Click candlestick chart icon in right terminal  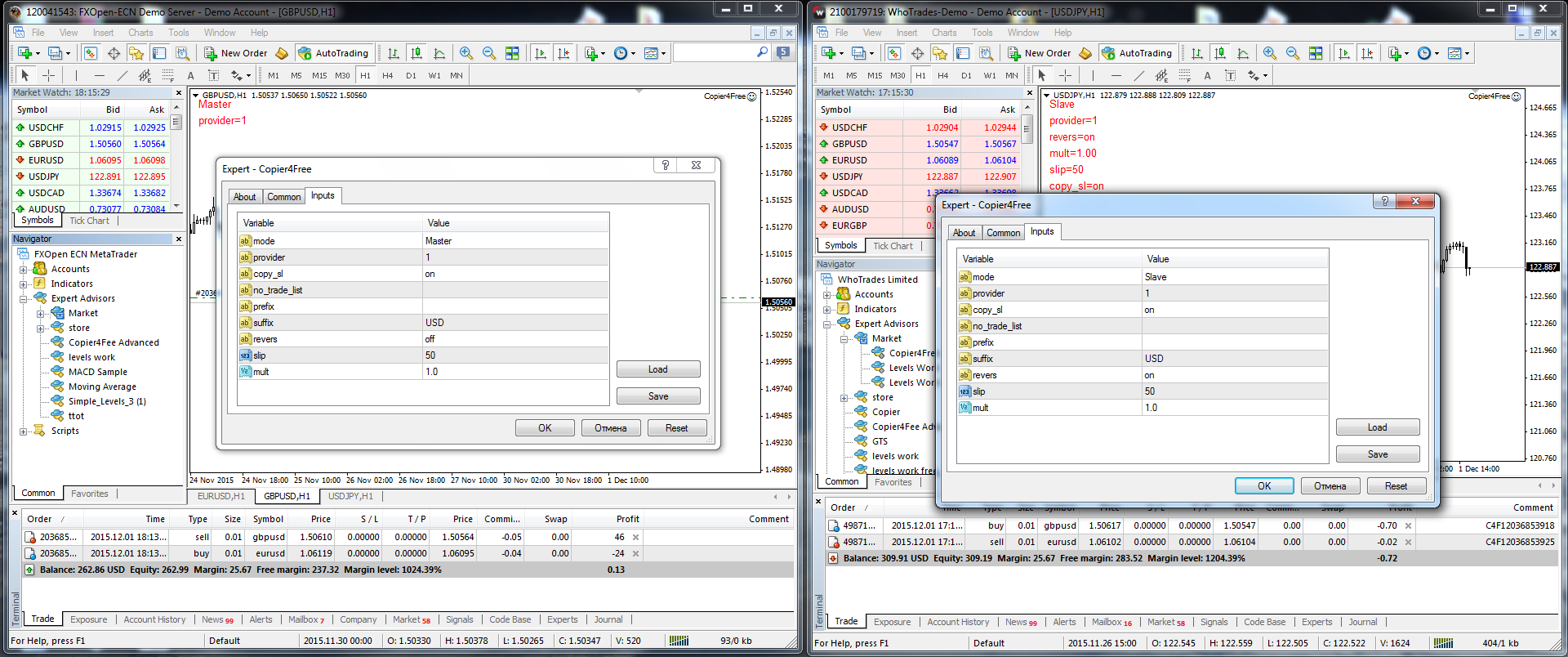click(x=1220, y=53)
